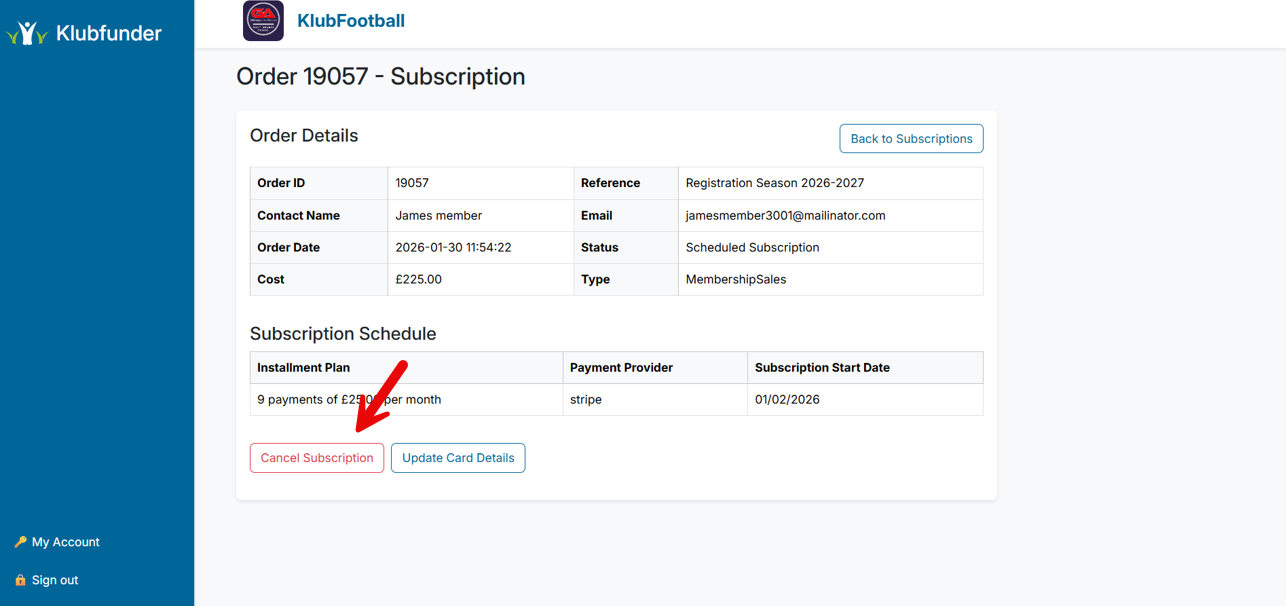Click the Subscription Start Date column header
1286x606 pixels.
tap(822, 368)
